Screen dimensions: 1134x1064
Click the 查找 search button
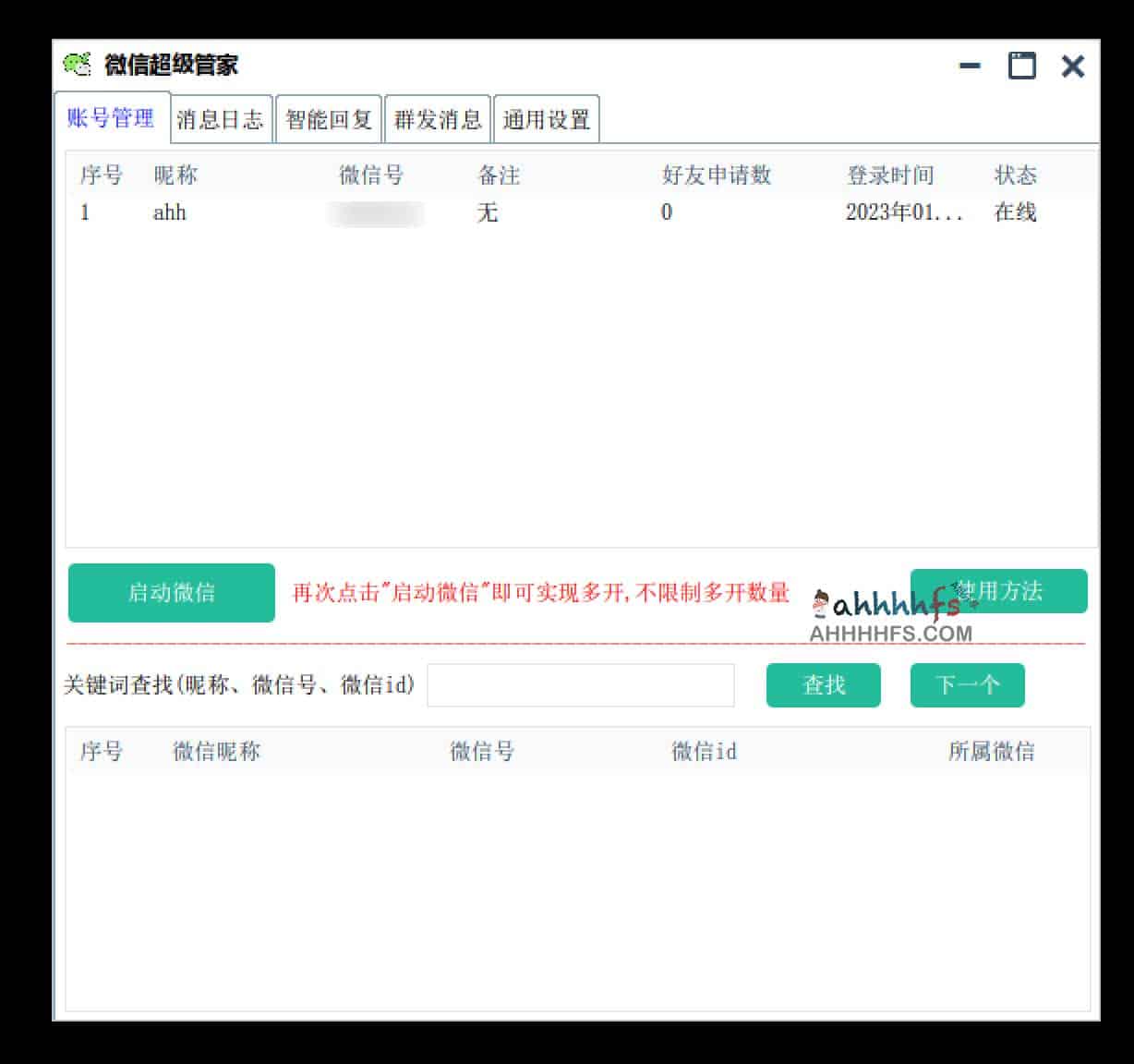click(822, 685)
